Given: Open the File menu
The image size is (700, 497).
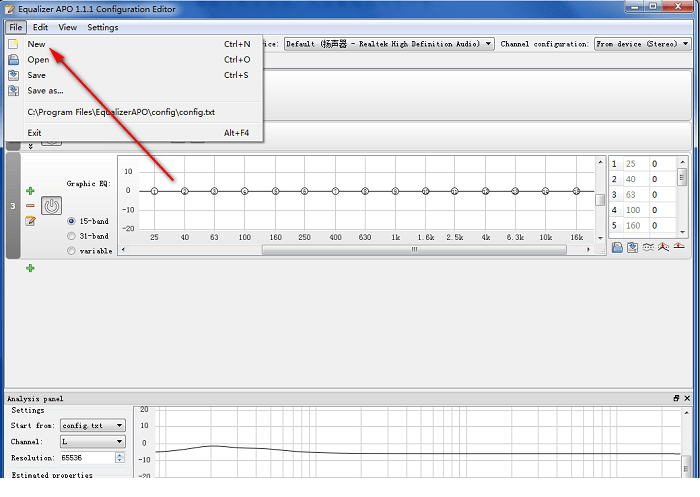Looking at the screenshot, I should pyautogui.click(x=16, y=27).
